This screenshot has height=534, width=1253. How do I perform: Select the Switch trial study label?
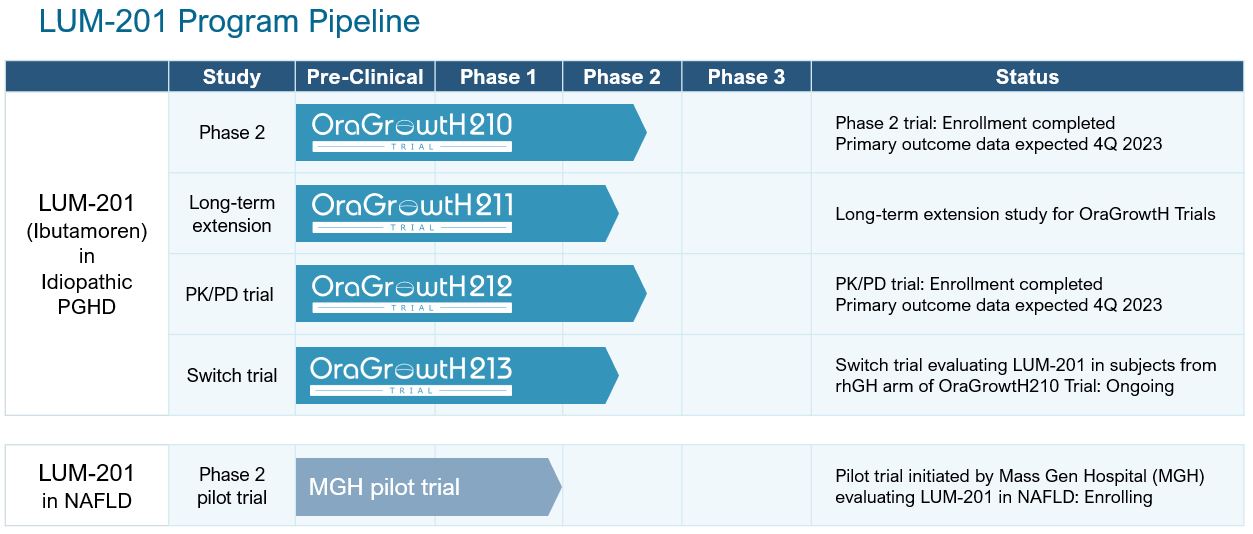(x=232, y=376)
